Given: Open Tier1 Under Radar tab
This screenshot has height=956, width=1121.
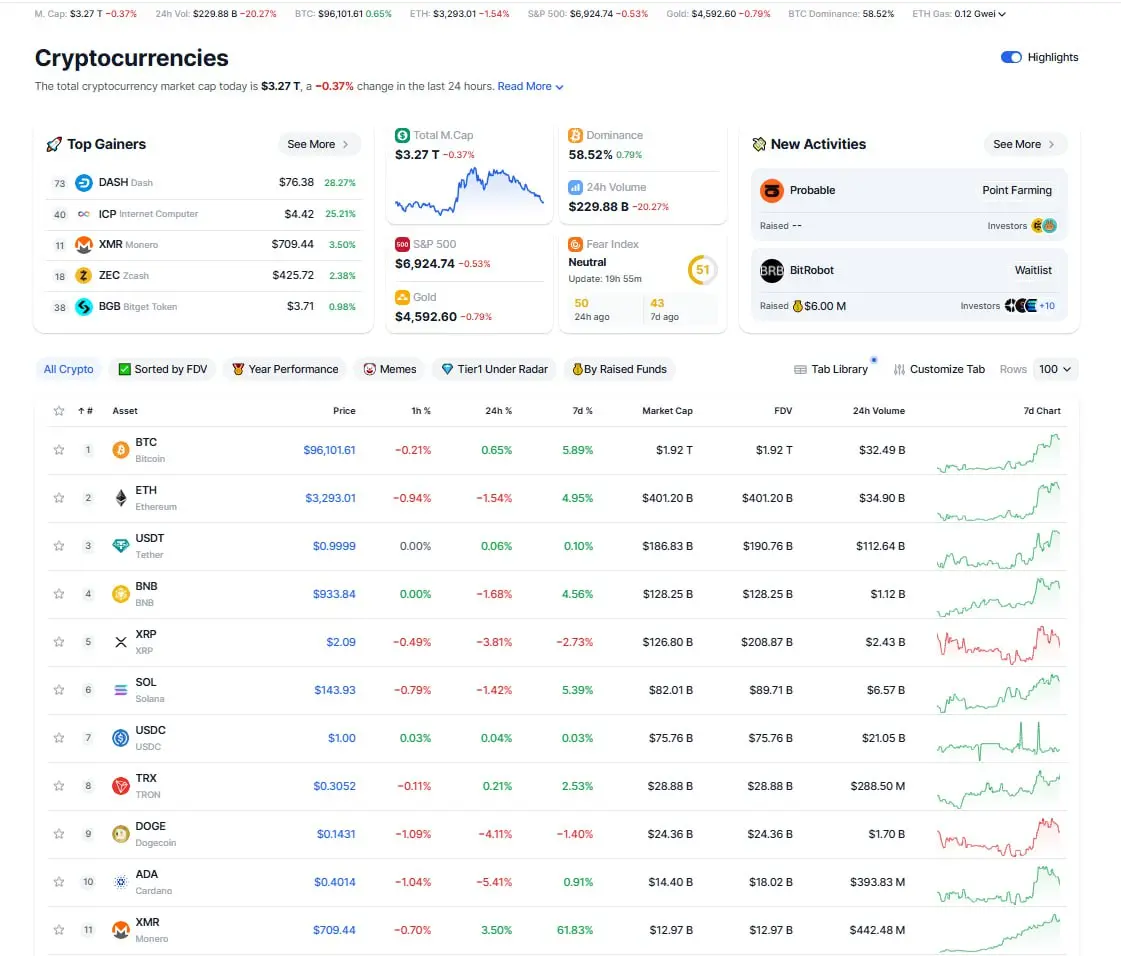Looking at the screenshot, I should (495, 369).
